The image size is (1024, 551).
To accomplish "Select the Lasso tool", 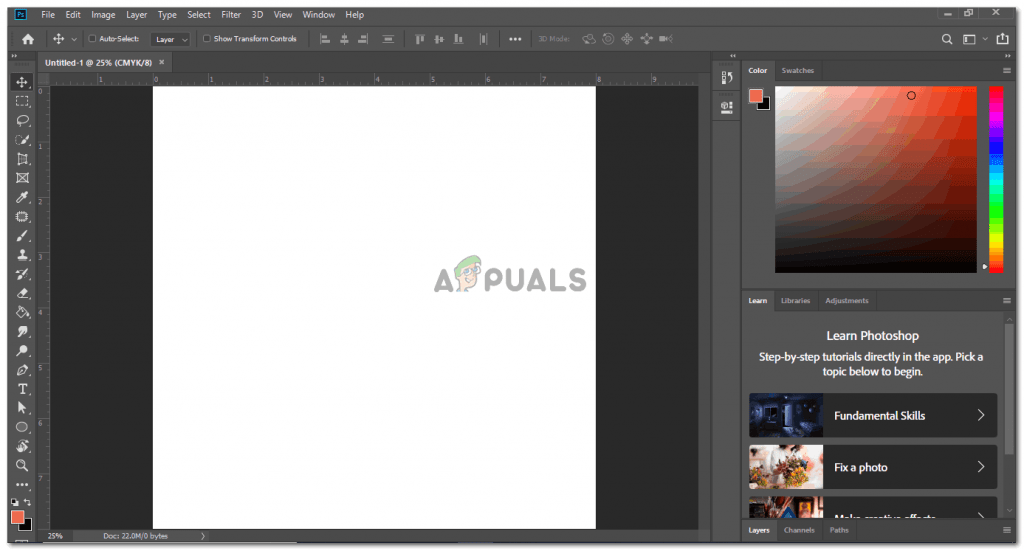I will 22,121.
